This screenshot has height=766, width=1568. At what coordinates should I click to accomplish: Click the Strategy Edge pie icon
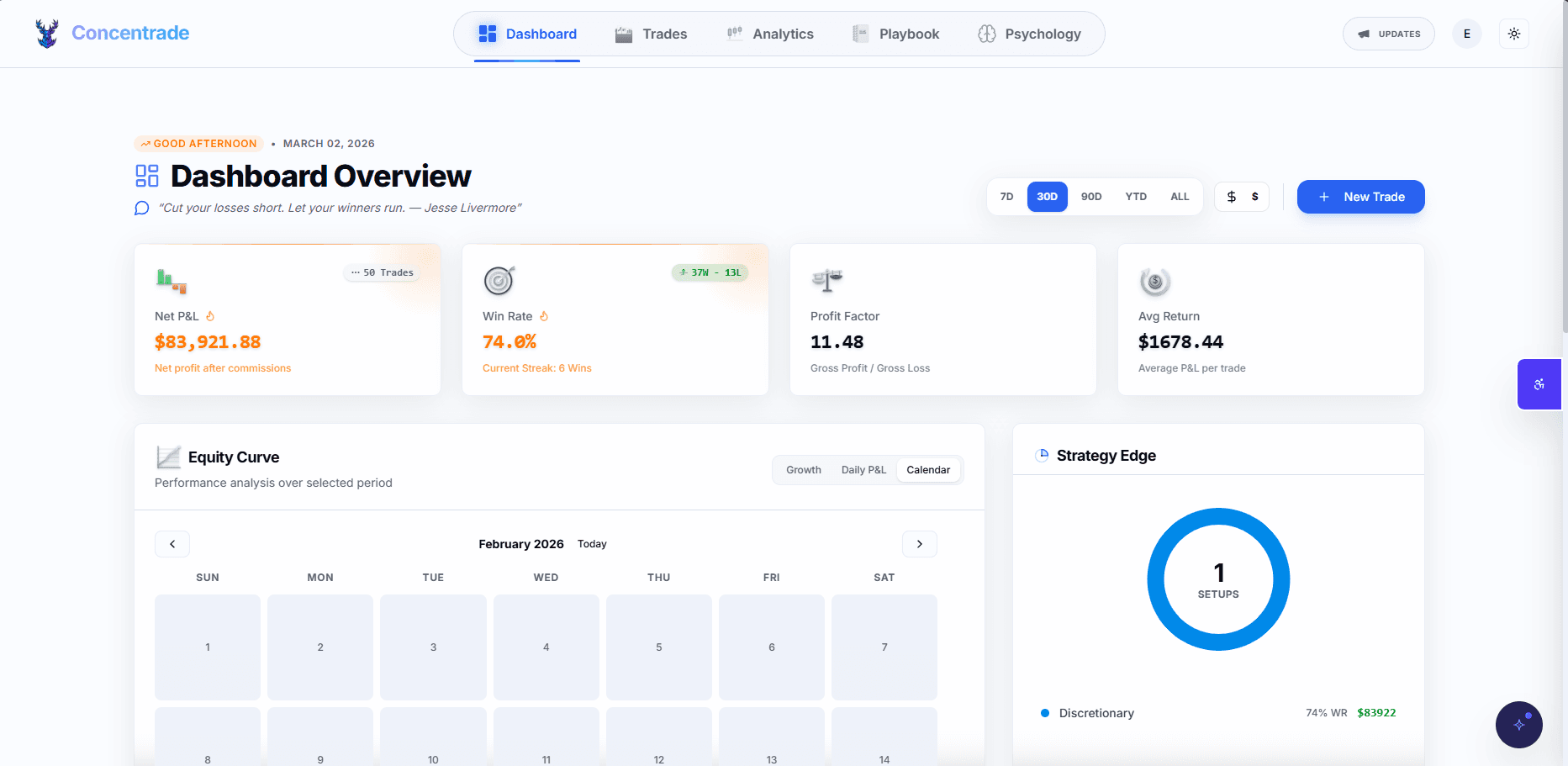click(x=1042, y=455)
